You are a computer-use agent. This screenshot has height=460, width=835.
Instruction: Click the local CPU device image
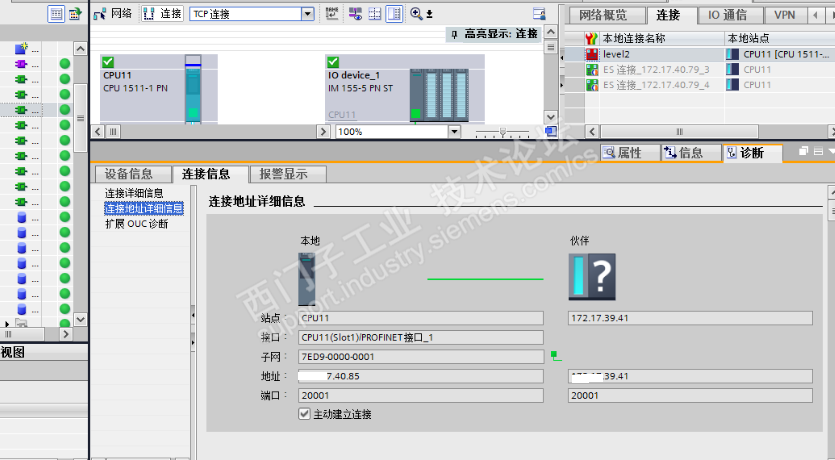pos(306,278)
